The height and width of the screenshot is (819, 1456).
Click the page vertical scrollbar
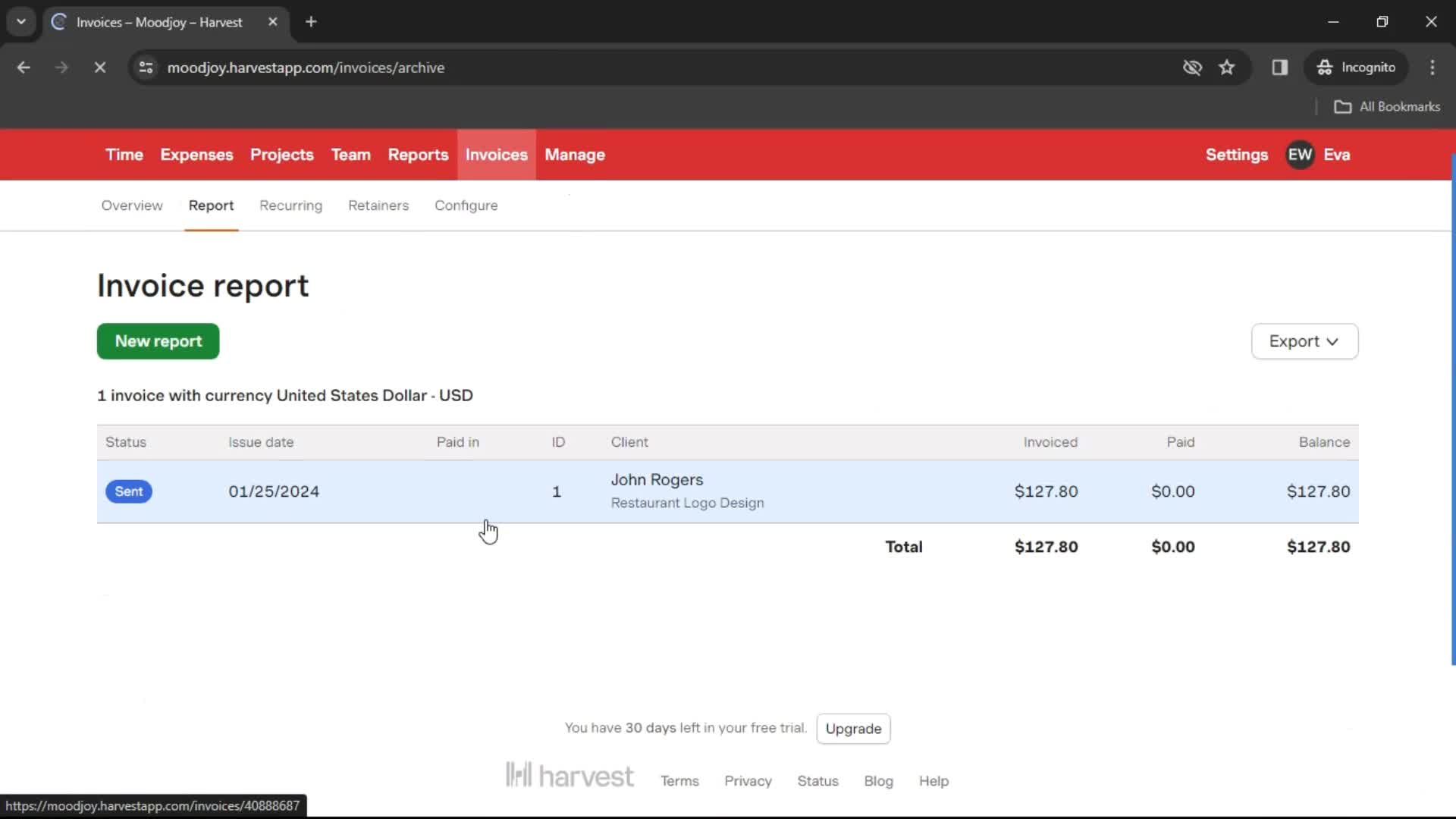pos(1453,409)
